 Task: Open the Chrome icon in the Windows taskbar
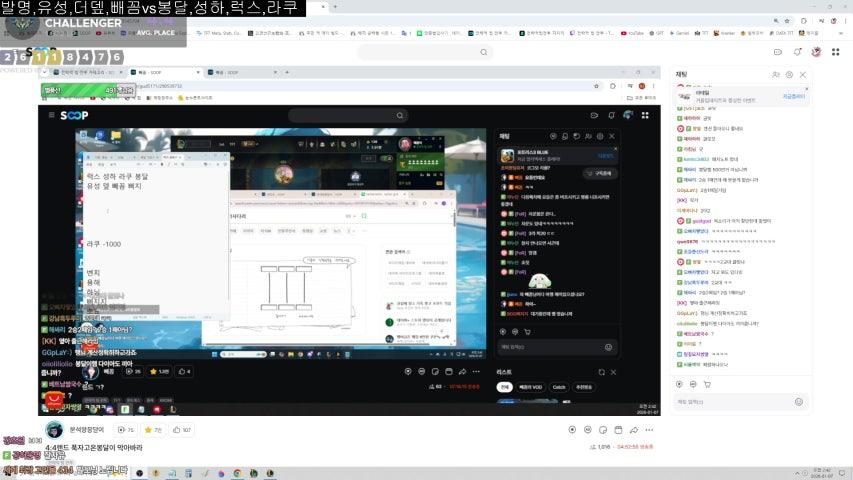pos(237,473)
